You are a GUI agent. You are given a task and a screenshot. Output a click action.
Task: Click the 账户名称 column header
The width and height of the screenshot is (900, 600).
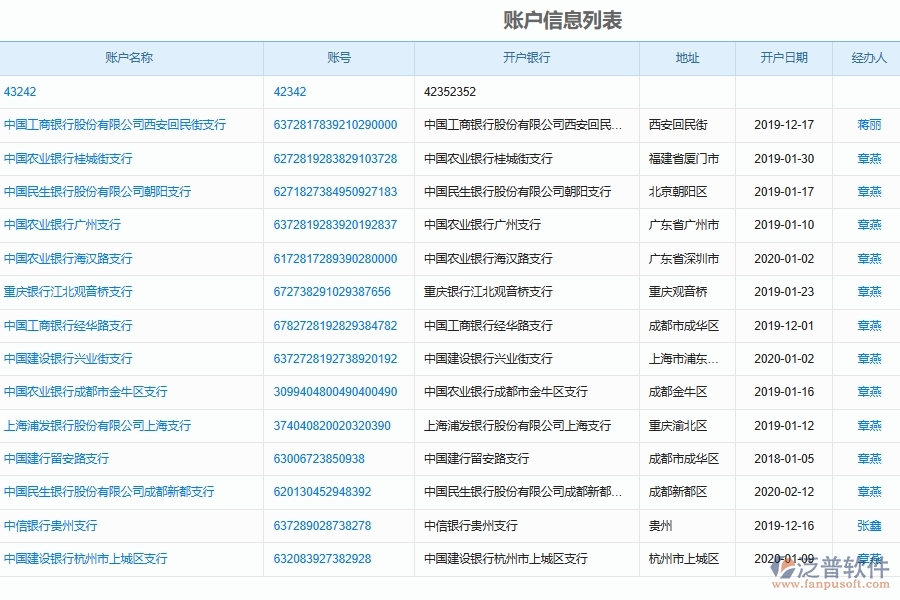[x=128, y=58]
